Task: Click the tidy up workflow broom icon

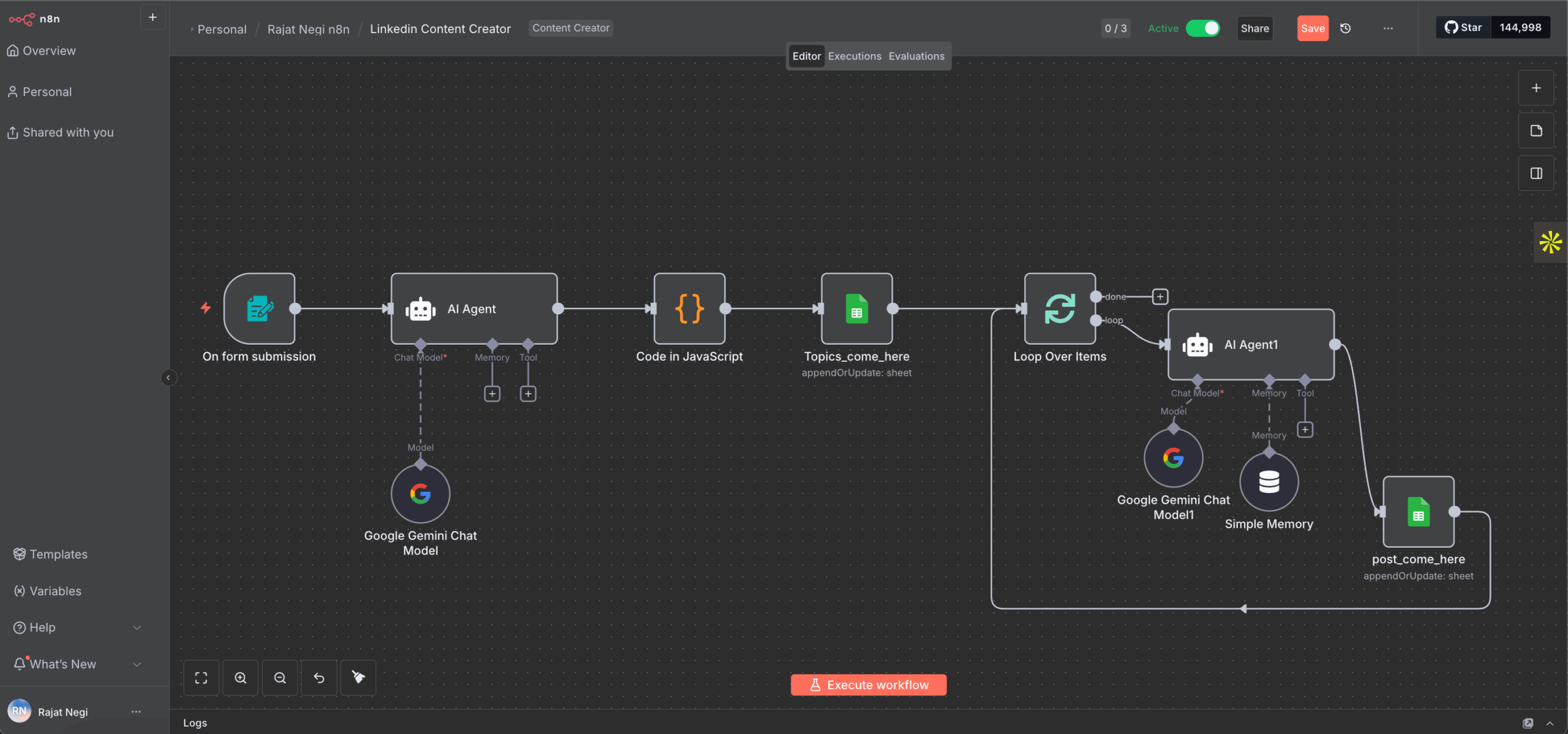Action: [358, 677]
